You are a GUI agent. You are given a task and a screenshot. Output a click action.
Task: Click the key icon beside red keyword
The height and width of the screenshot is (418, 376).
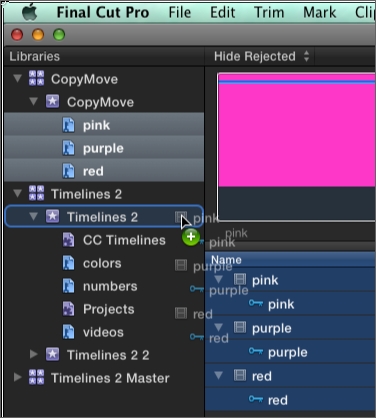click(x=256, y=399)
